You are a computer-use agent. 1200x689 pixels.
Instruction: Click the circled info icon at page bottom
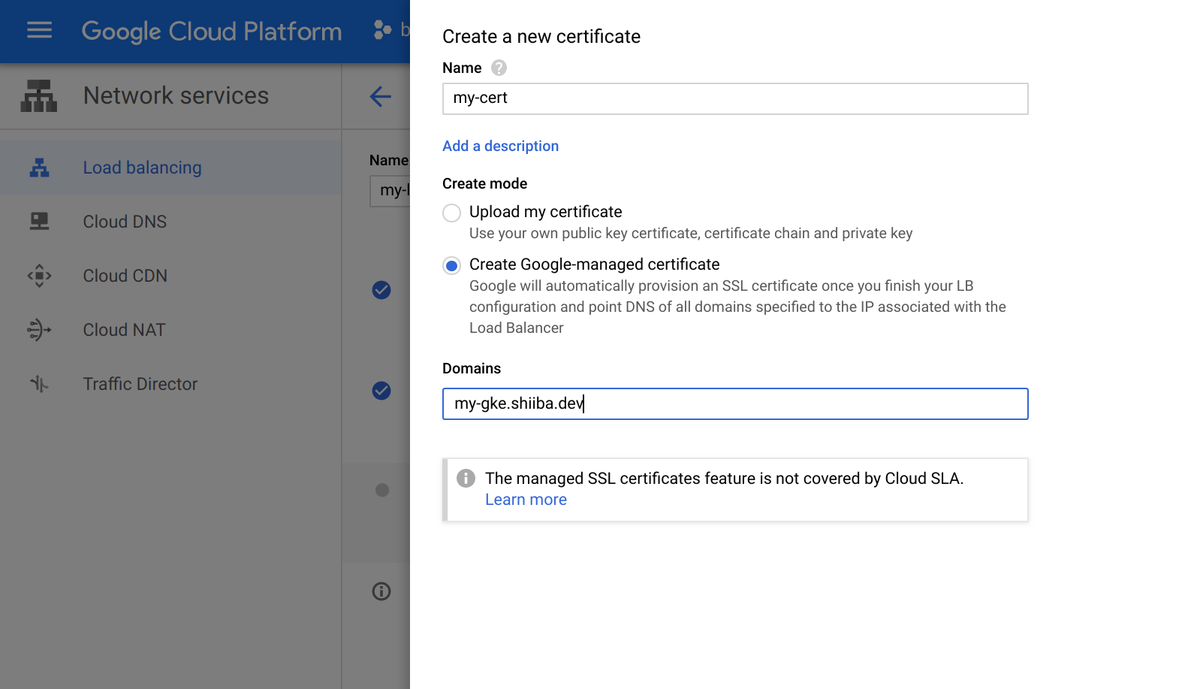click(x=381, y=591)
